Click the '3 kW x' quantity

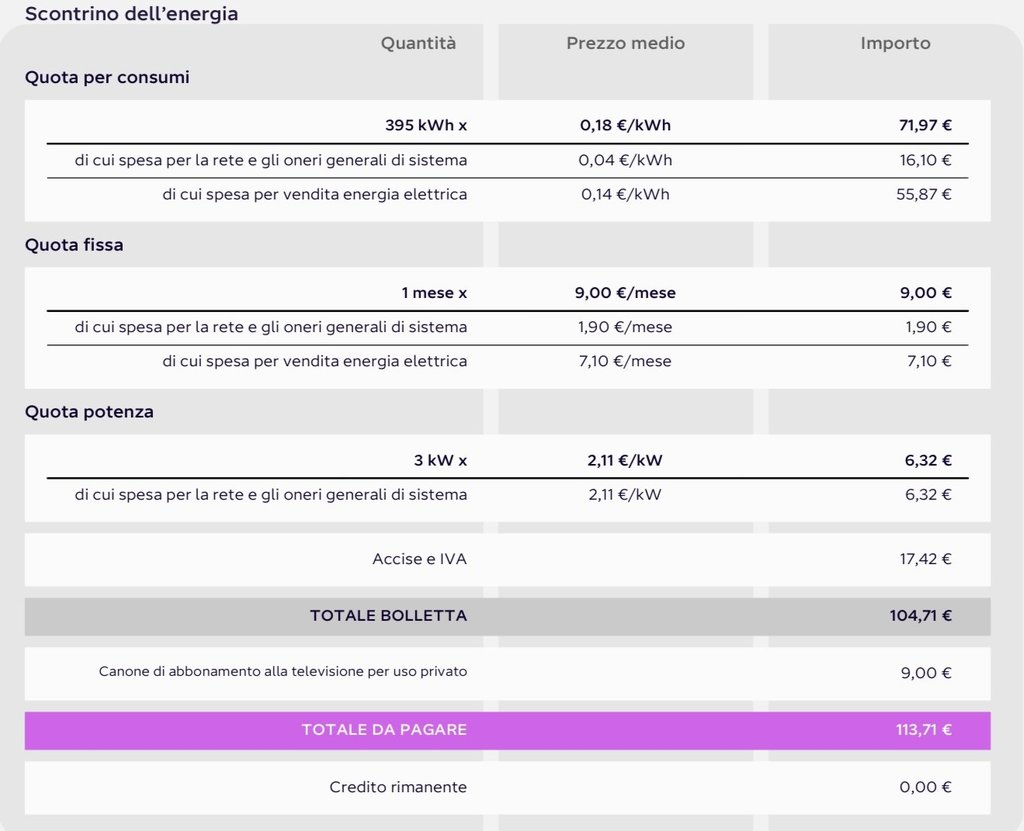pyautogui.click(x=439, y=461)
